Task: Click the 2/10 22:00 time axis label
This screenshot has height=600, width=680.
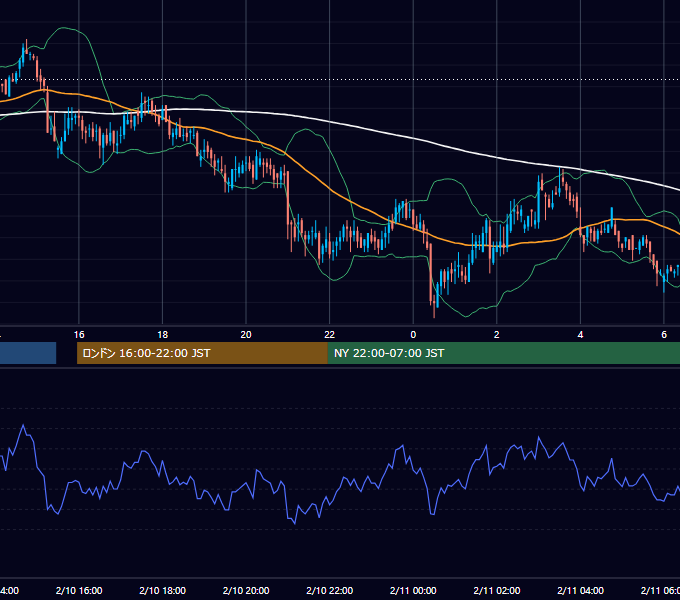Action: tap(330, 590)
